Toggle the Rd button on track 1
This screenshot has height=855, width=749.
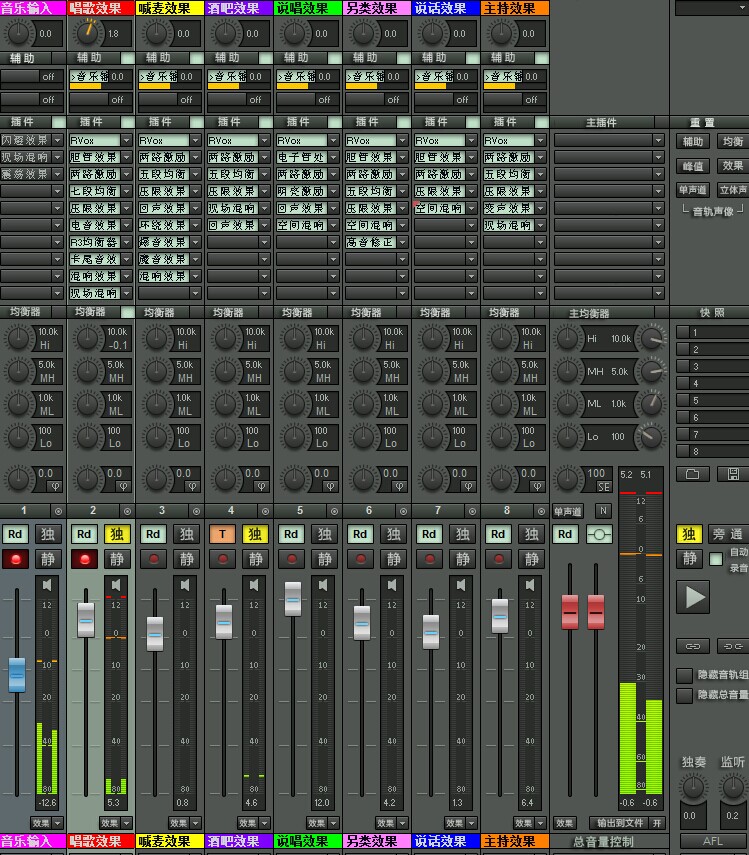coord(16,534)
